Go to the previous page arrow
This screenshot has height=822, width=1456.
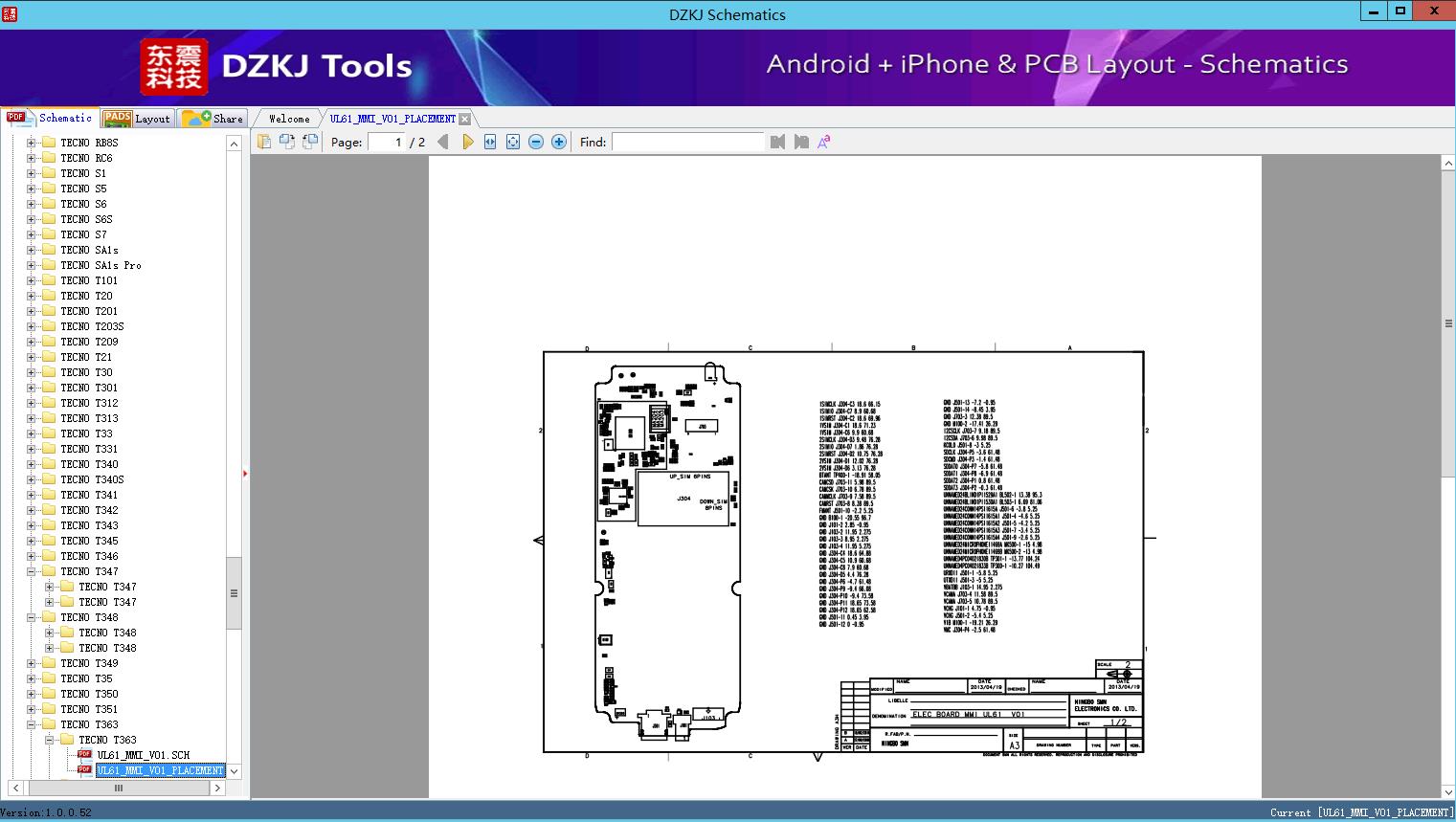point(443,142)
